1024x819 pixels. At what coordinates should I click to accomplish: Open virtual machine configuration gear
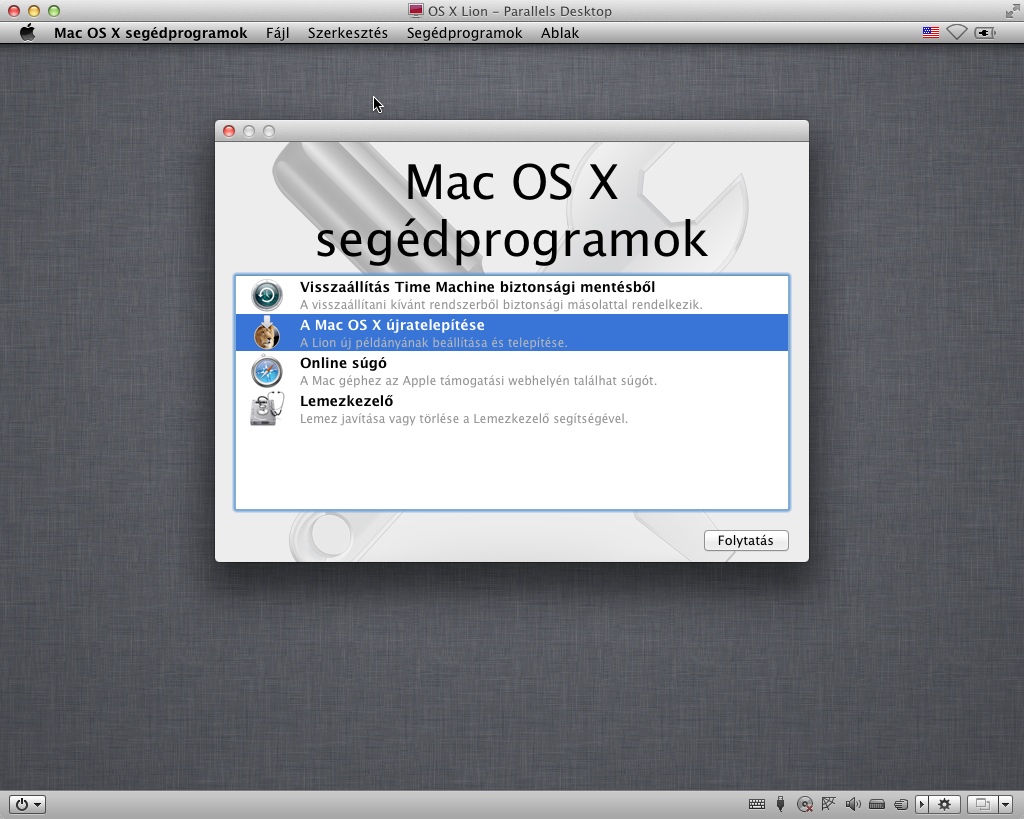(x=944, y=804)
